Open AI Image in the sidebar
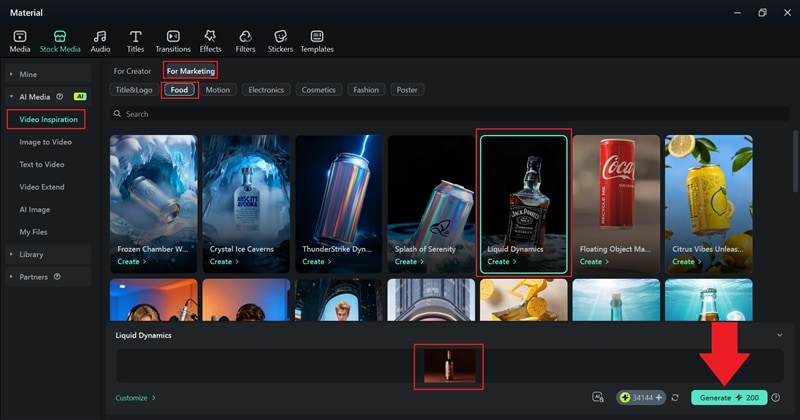The image size is (800, 420). [35, 209]
